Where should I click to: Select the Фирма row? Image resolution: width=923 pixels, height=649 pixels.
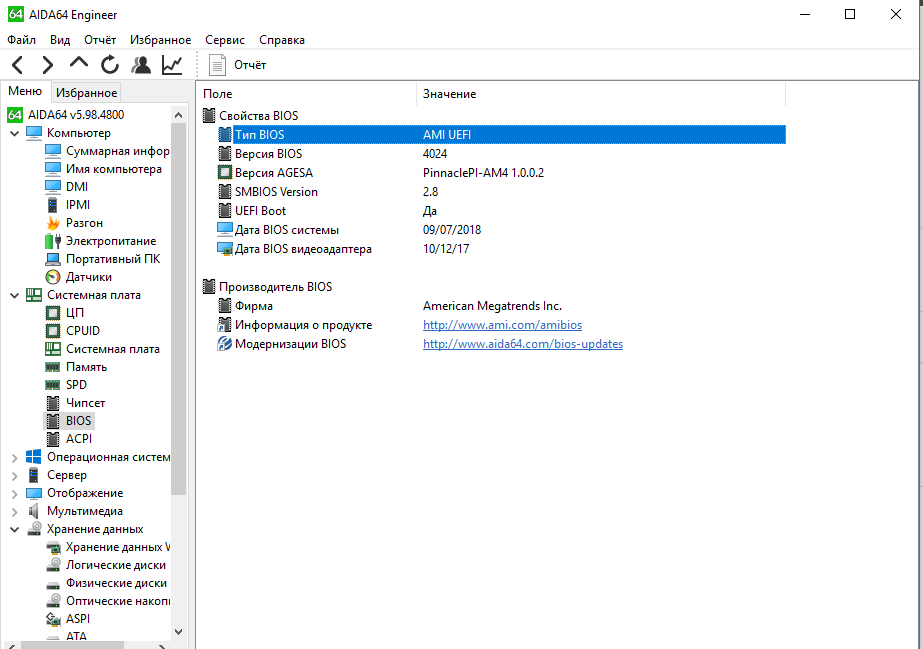pos(501,306)
